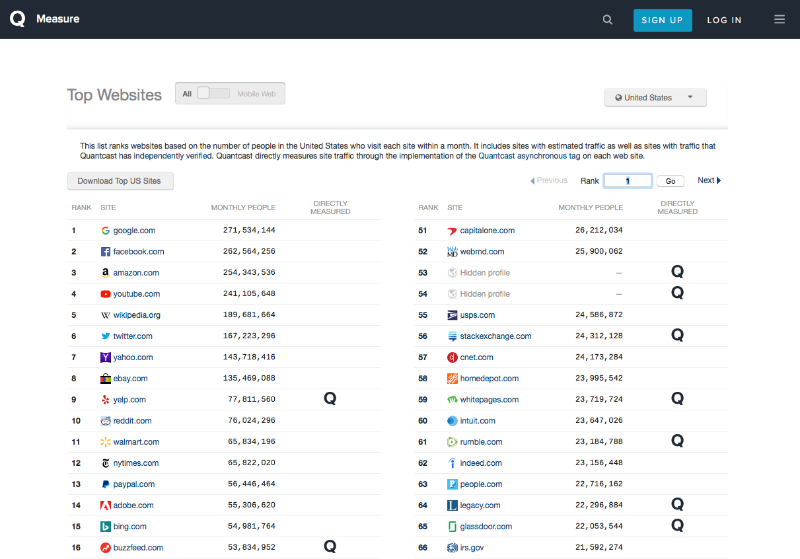Open the people.com site link
This screenshot has height=559, width=800.
(481, 484)
